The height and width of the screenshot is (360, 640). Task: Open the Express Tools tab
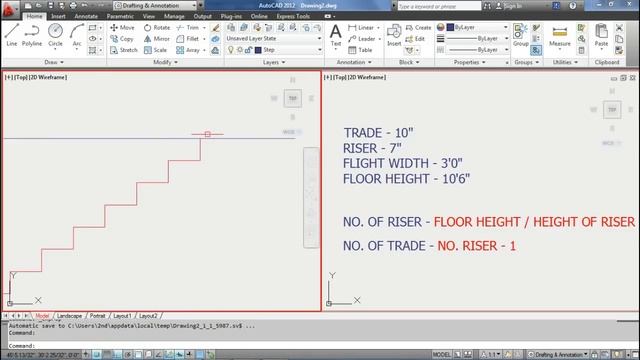click(x=293, y=16)
